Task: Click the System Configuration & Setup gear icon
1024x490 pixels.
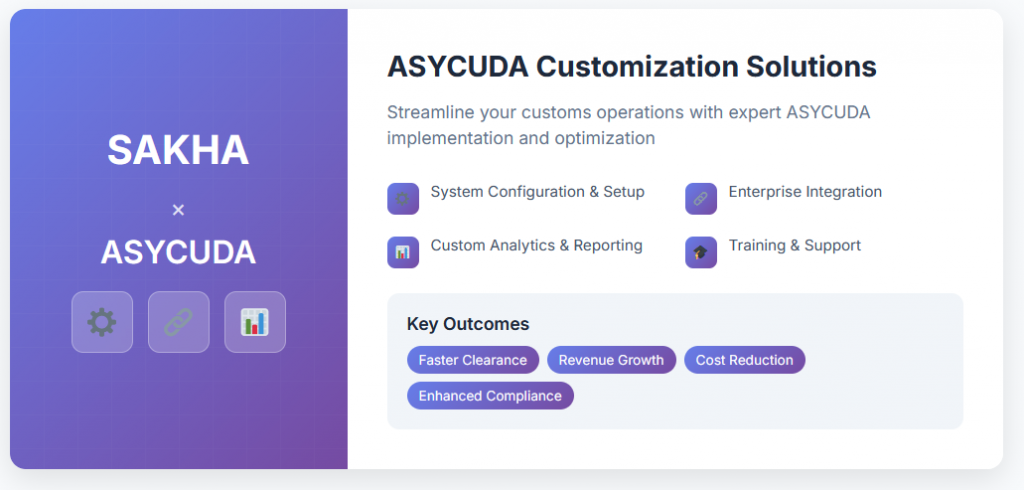Action: 403,199
